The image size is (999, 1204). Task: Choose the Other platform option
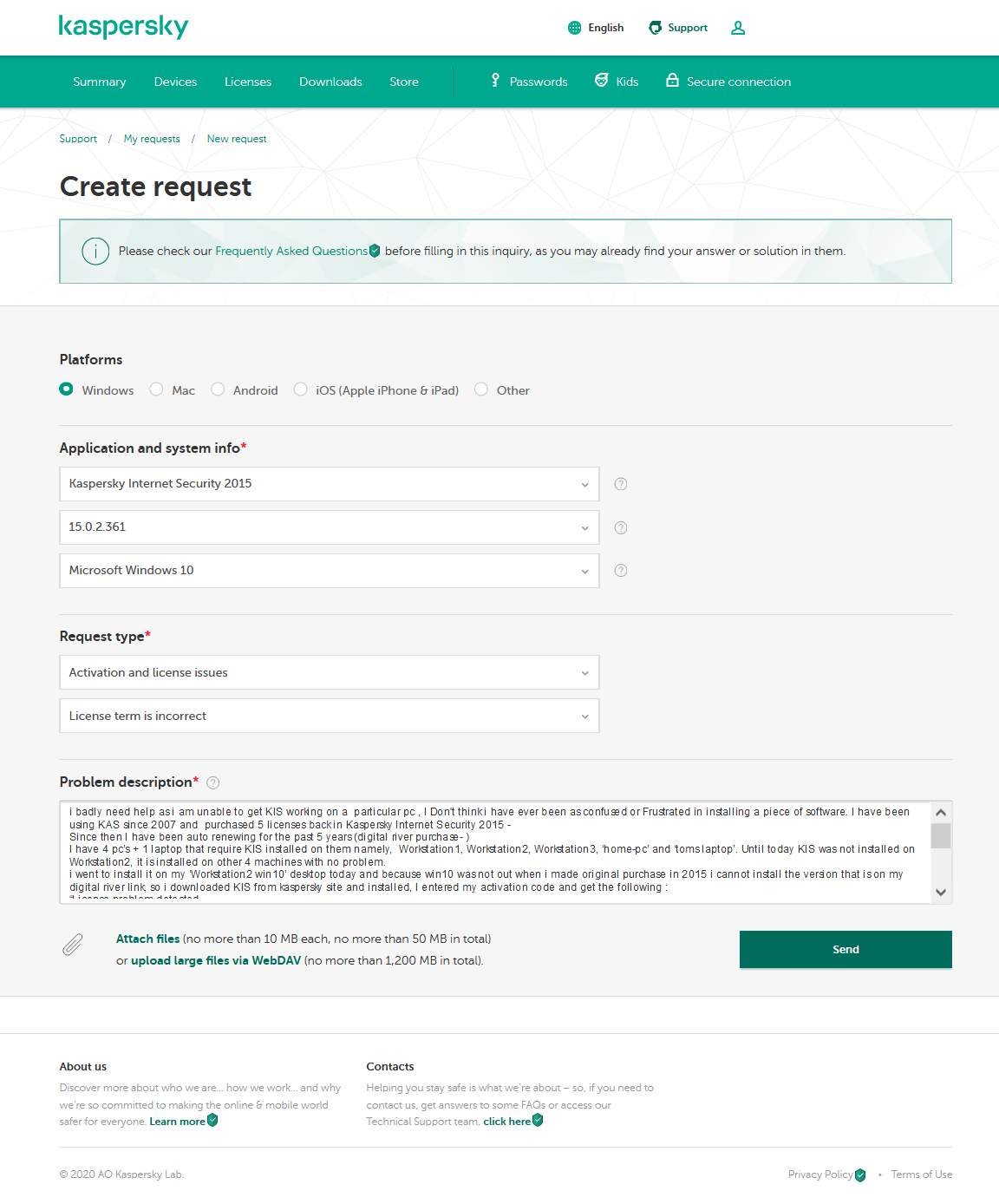click(481, 389)
